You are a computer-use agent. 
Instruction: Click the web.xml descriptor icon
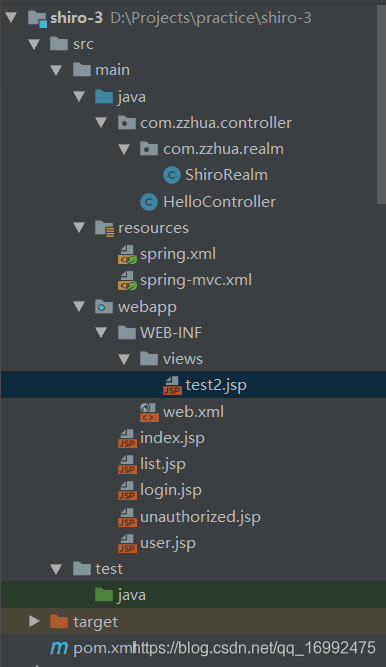click(x=149, y=412)
